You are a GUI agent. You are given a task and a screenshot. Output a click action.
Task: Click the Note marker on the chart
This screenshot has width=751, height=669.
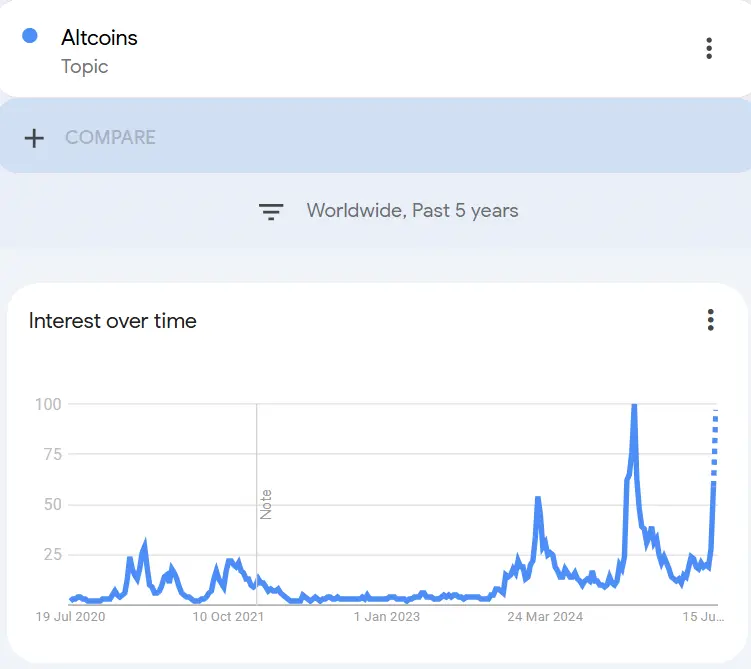tap(266, 504)
